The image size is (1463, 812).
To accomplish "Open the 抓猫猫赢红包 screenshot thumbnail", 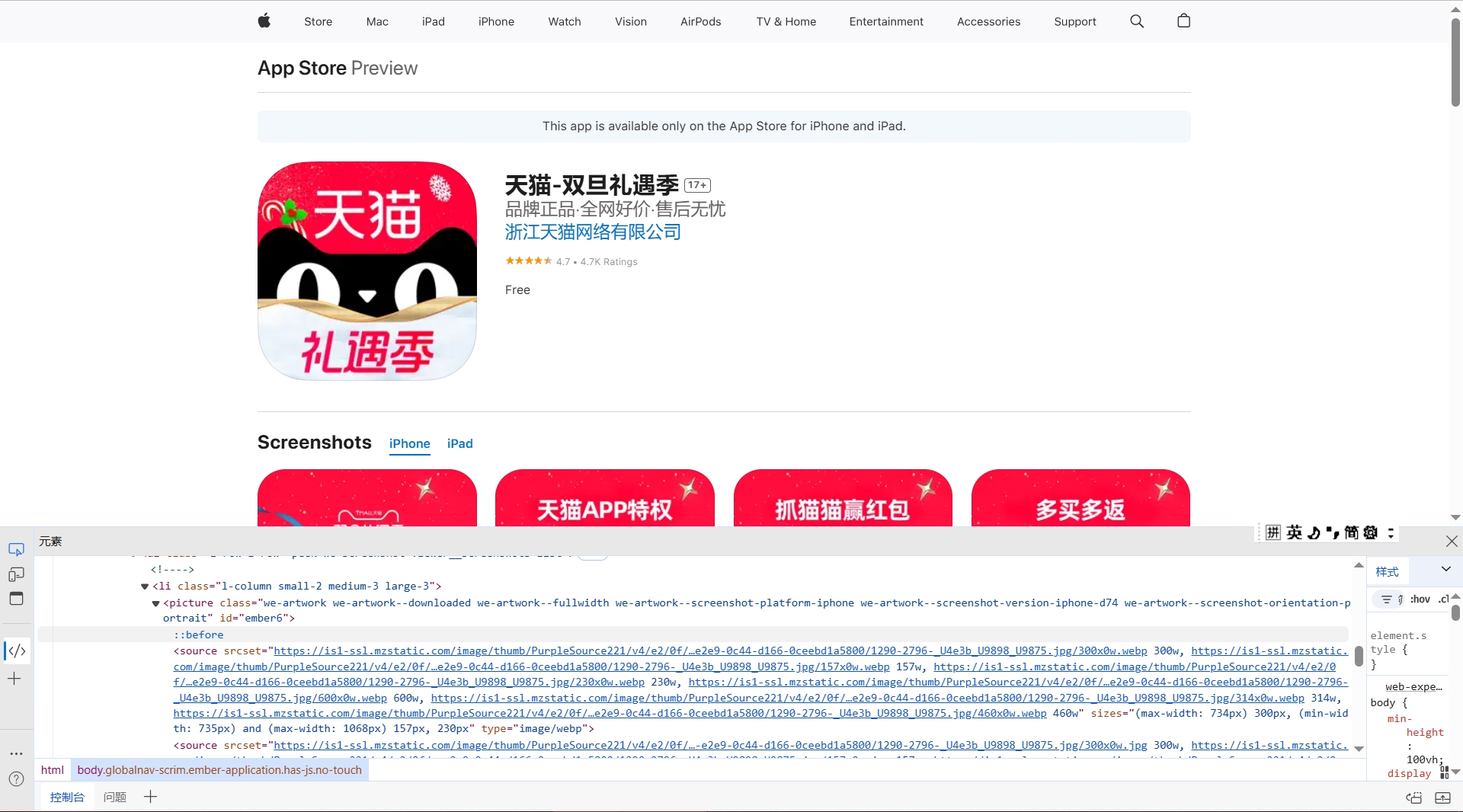I will (x=843, y=497).
